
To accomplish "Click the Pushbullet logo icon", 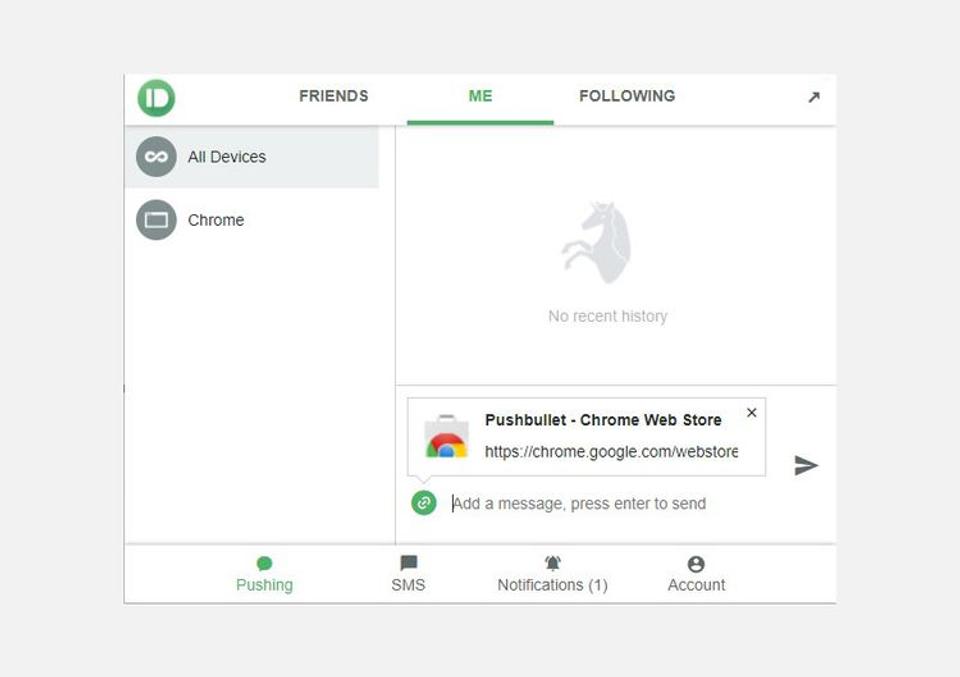I will click(156, 98).
